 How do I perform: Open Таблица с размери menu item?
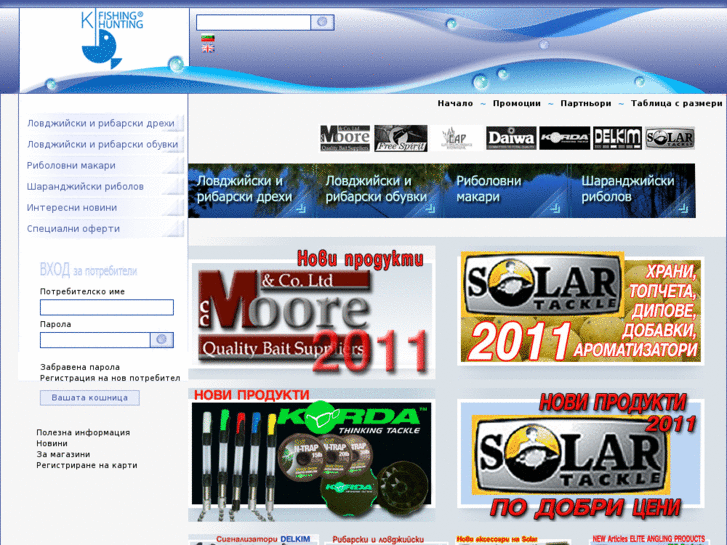(x=676, y=103)
